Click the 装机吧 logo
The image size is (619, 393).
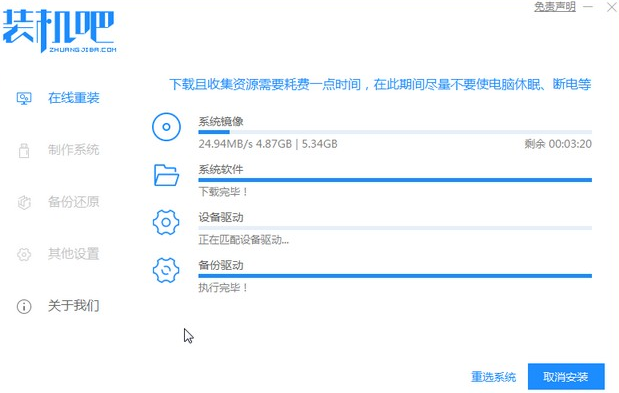[x=59, y=30]
